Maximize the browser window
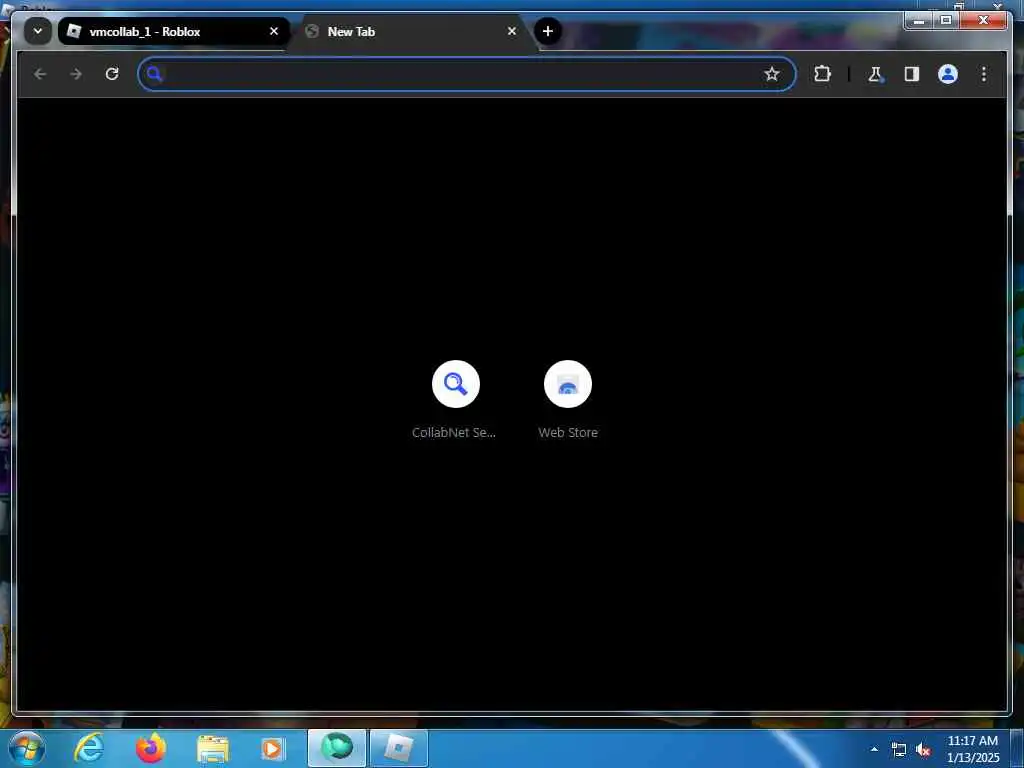Viewport: 1024px width, 768px height. (946, 21)
